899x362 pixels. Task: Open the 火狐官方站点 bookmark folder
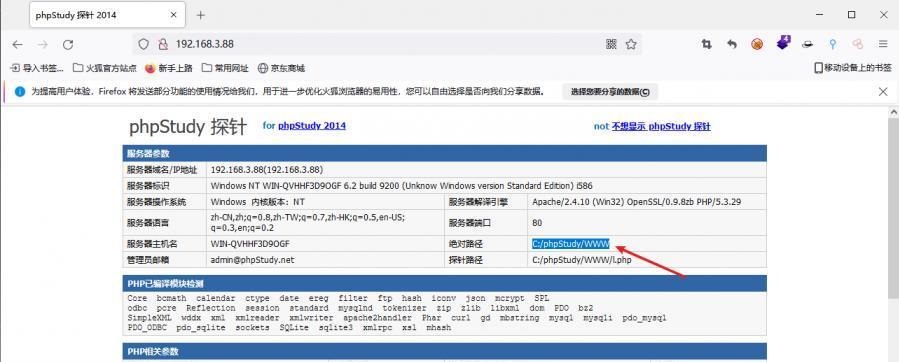click(105, 68)
